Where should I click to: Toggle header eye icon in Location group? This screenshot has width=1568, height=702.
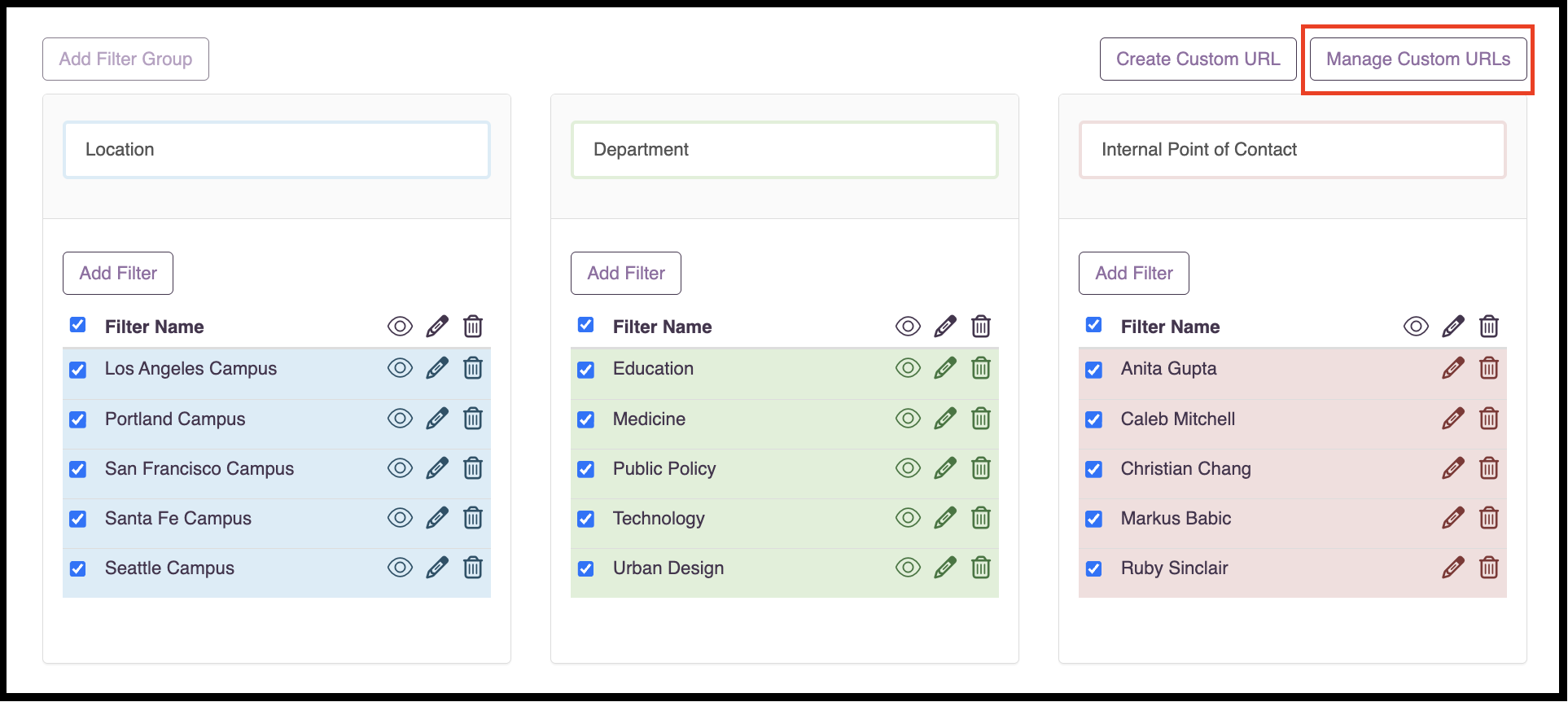tap(400, 327)
